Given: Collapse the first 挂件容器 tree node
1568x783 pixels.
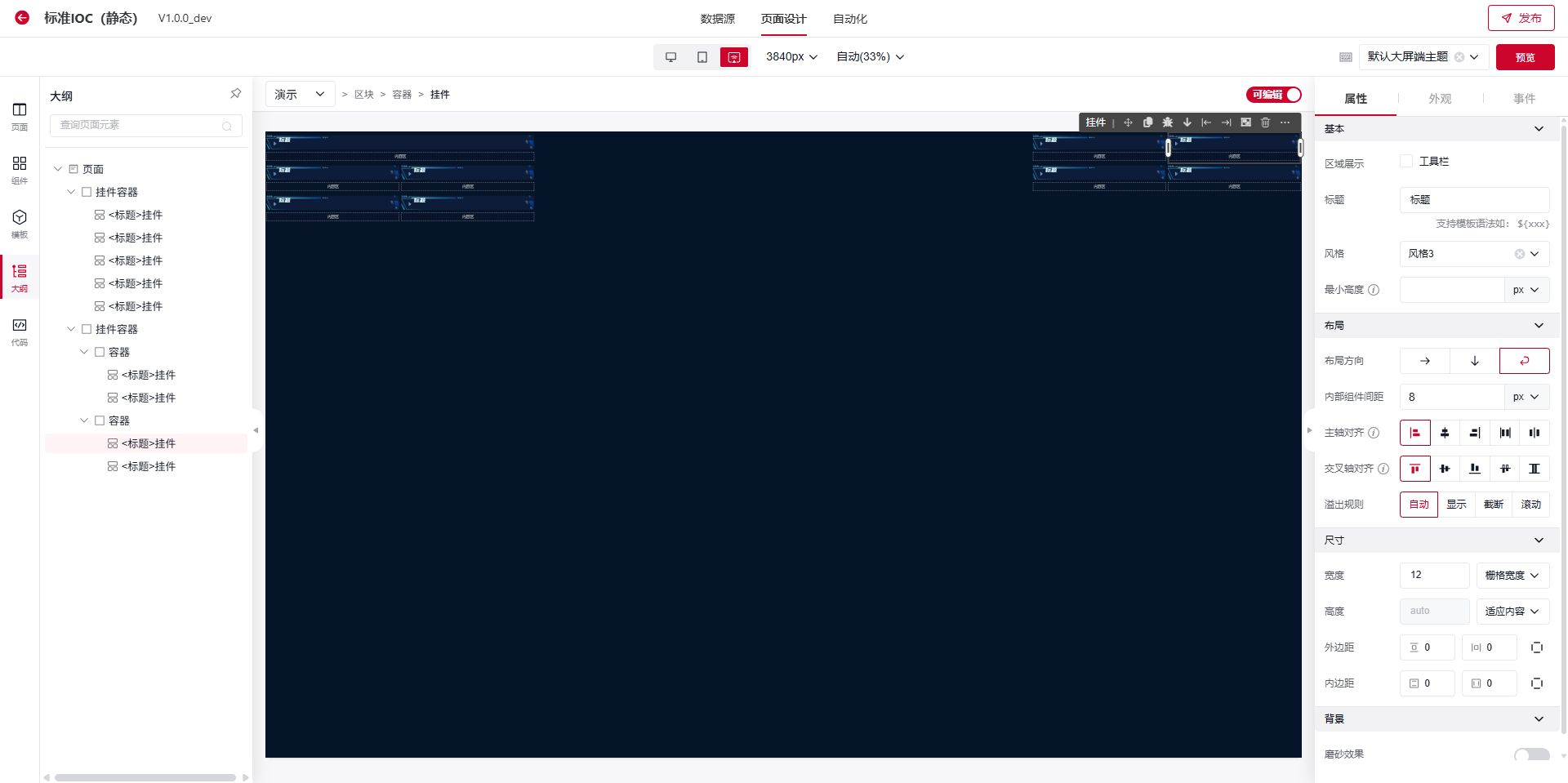Looking at the screenshot, I should point(71,192).
